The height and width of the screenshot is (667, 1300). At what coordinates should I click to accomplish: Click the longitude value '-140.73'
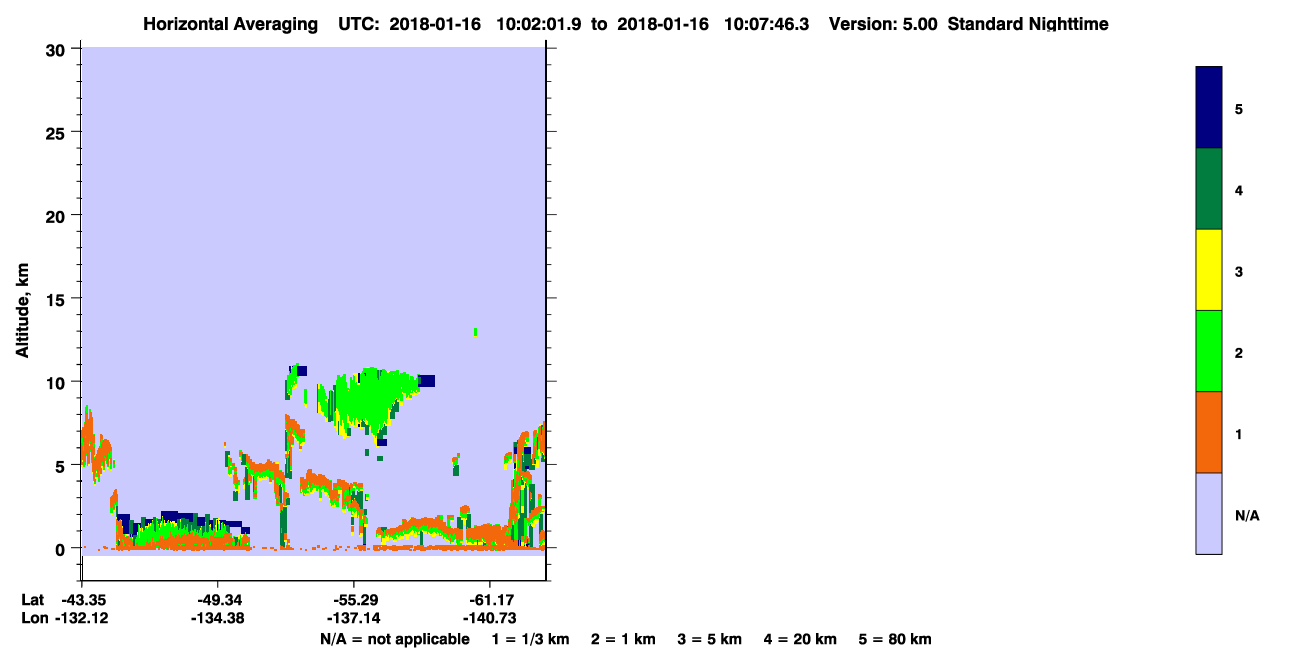tap(489, 618)
